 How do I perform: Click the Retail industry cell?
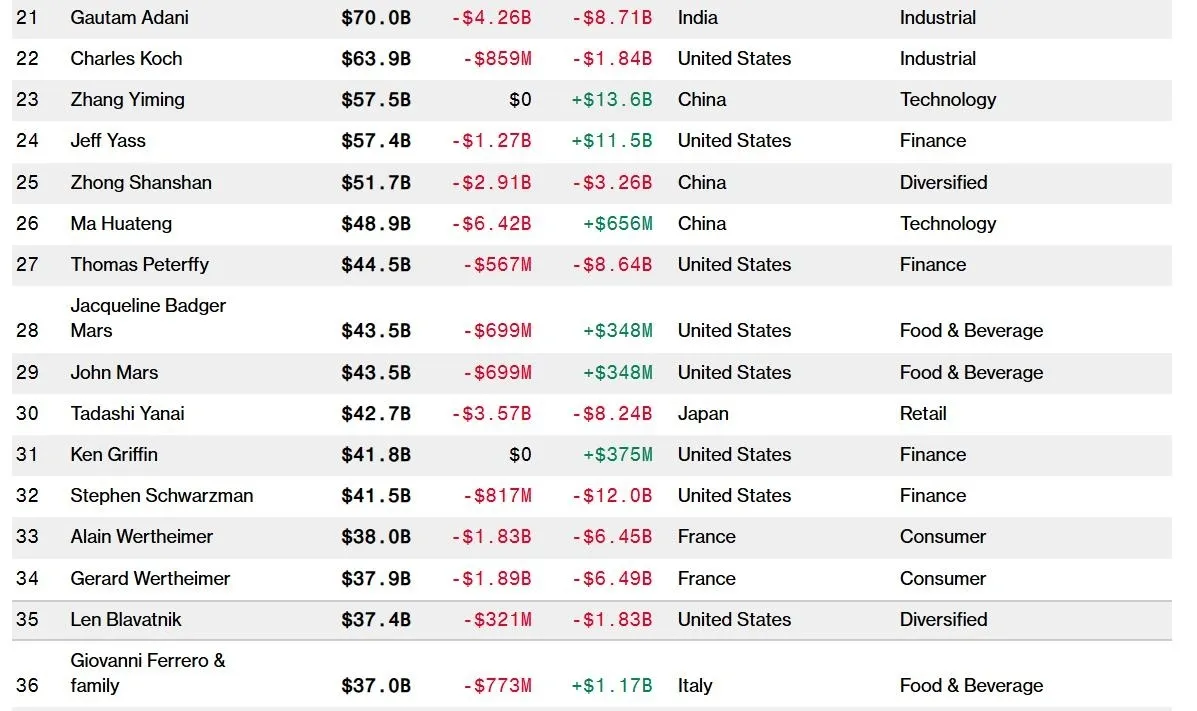[x=923, y=413]
